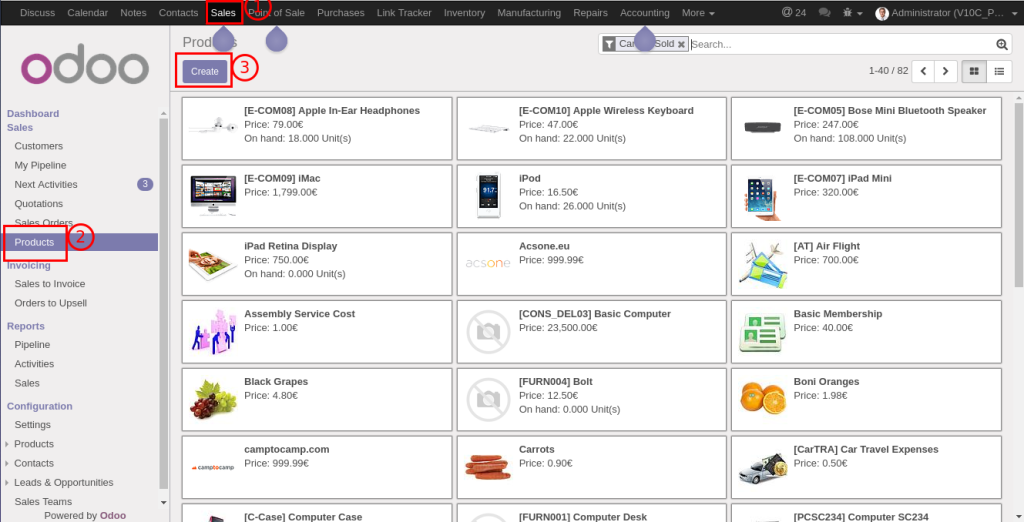Open Sales Teams in sidebar
The width and height of the screenshot is (1024, 522).
(x=43, y=502)
